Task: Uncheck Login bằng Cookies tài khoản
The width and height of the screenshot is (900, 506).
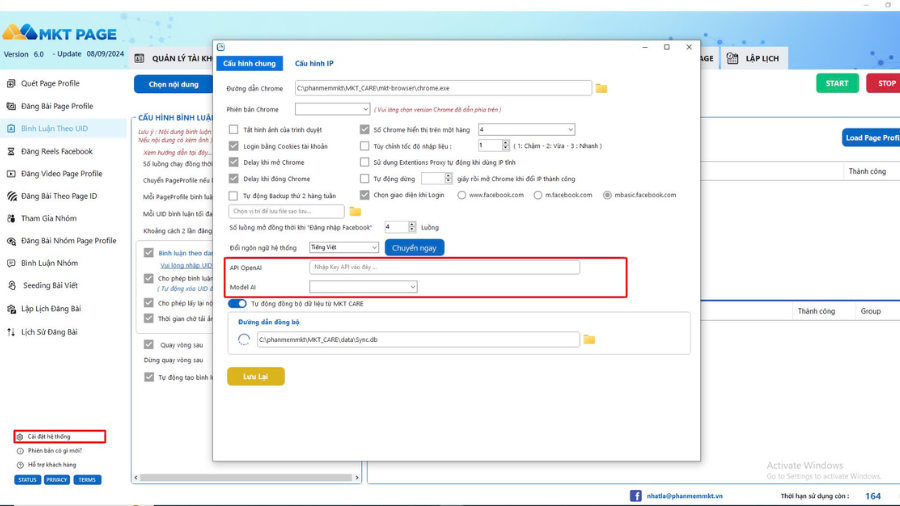Action: coord(234,146)
